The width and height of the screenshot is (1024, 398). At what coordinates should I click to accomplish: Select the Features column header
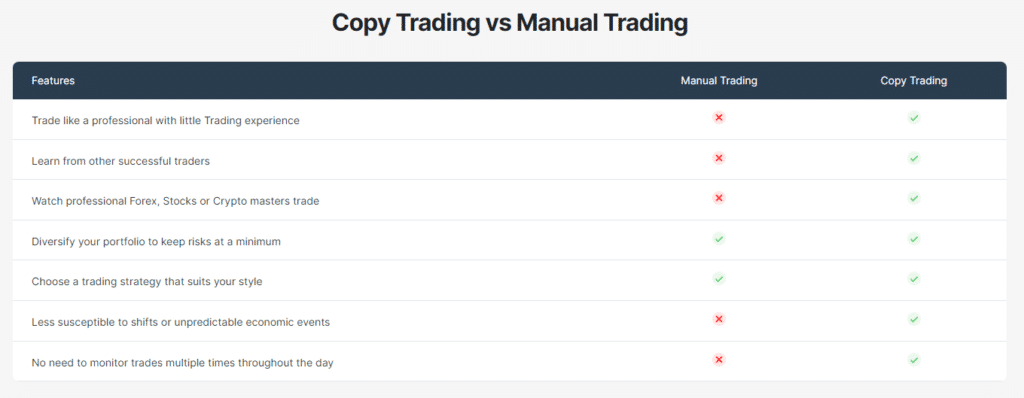click(x=53, y=81)
